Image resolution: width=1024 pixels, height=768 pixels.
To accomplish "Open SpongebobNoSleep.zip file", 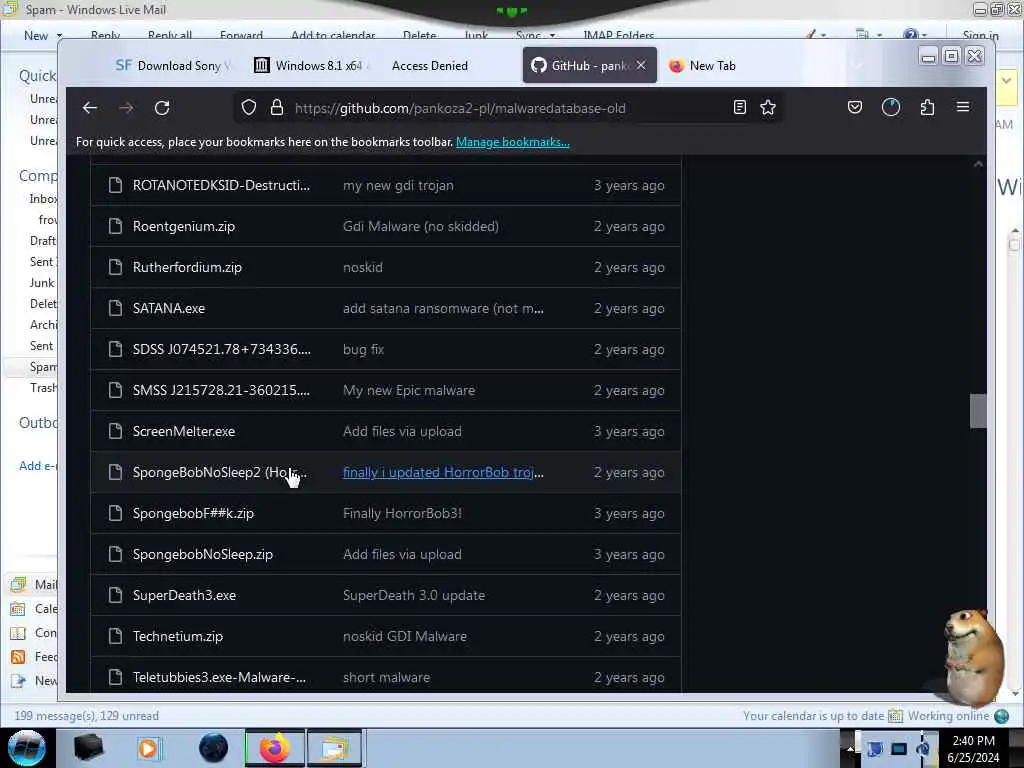I will tap(202, 554).
